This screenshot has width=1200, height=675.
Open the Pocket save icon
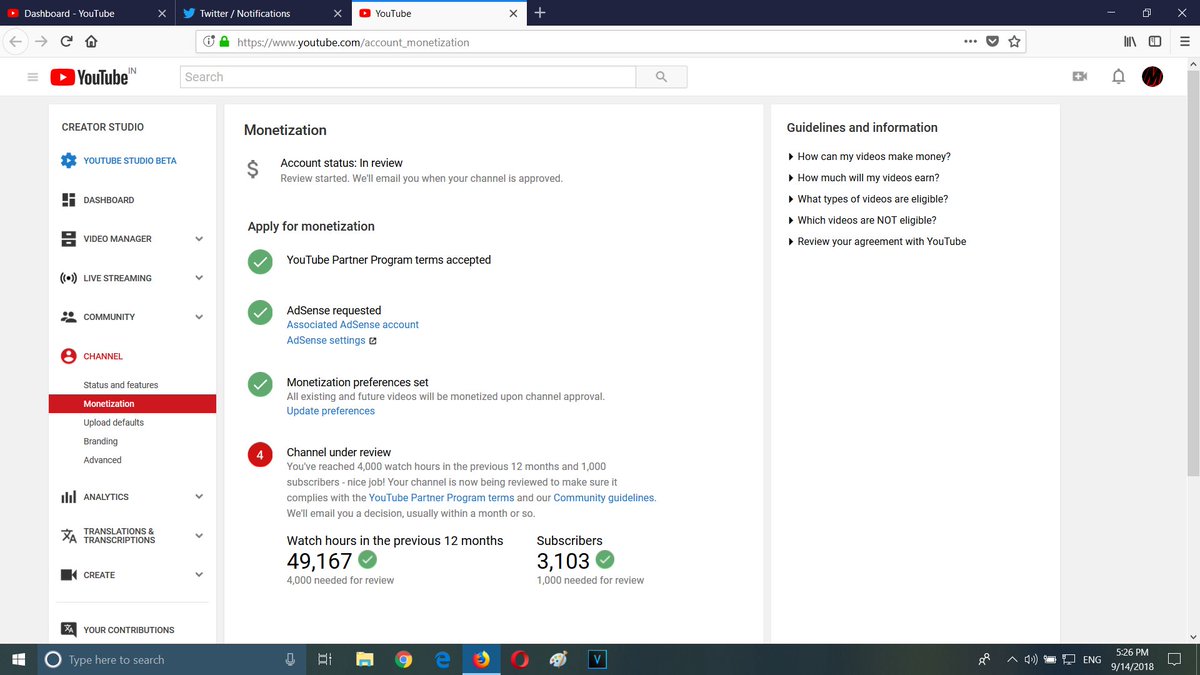click(992, 42)
